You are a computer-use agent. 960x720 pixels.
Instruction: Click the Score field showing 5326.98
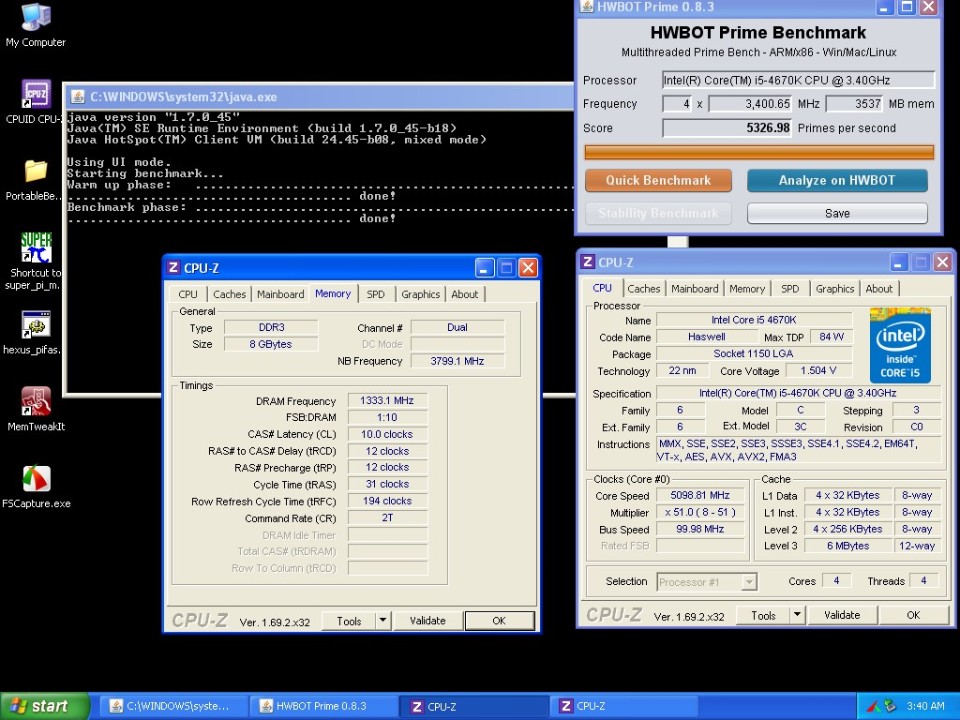(x=727, y=128)
